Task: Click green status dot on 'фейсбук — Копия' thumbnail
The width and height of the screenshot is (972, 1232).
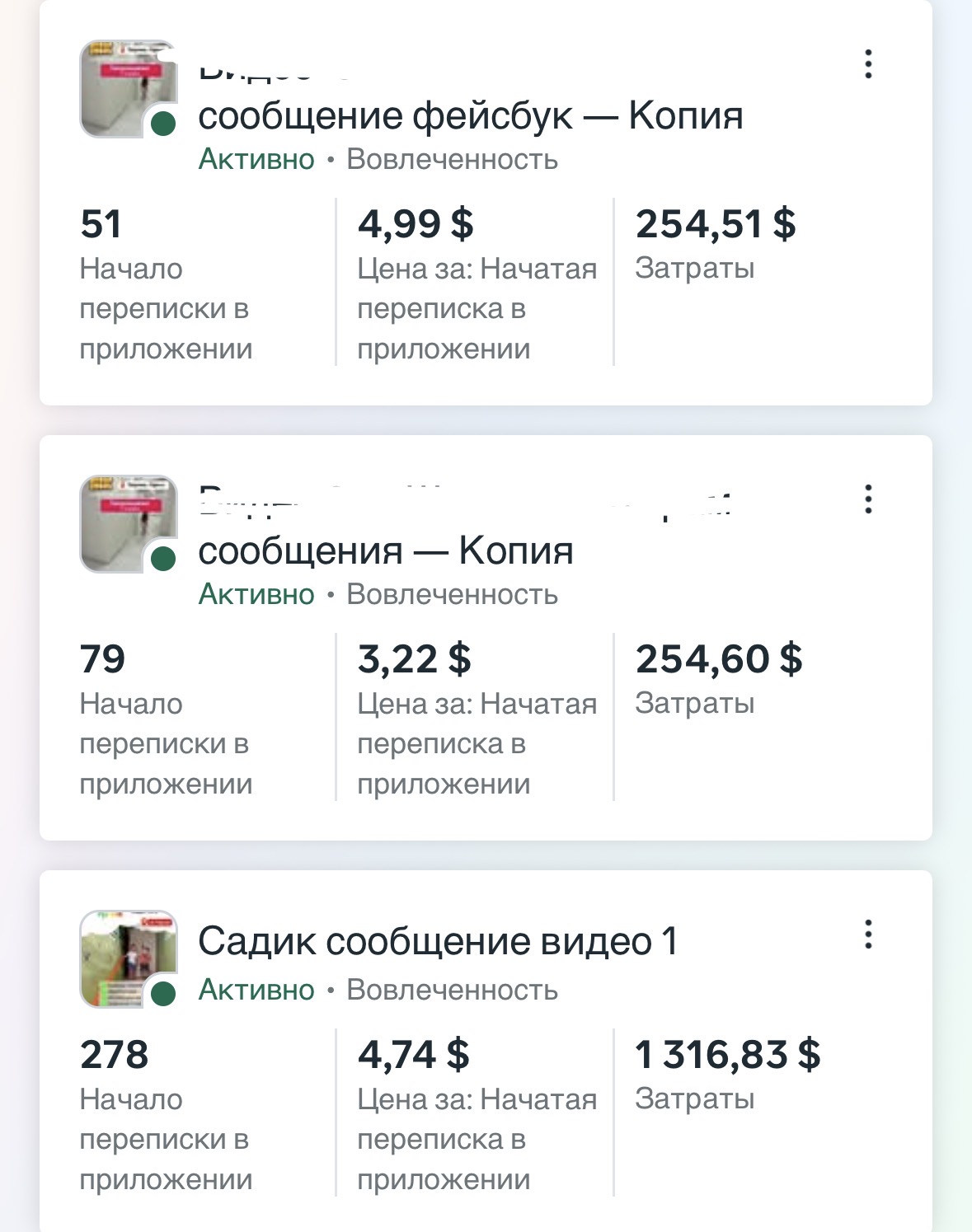Action: [x=163, y=124]
